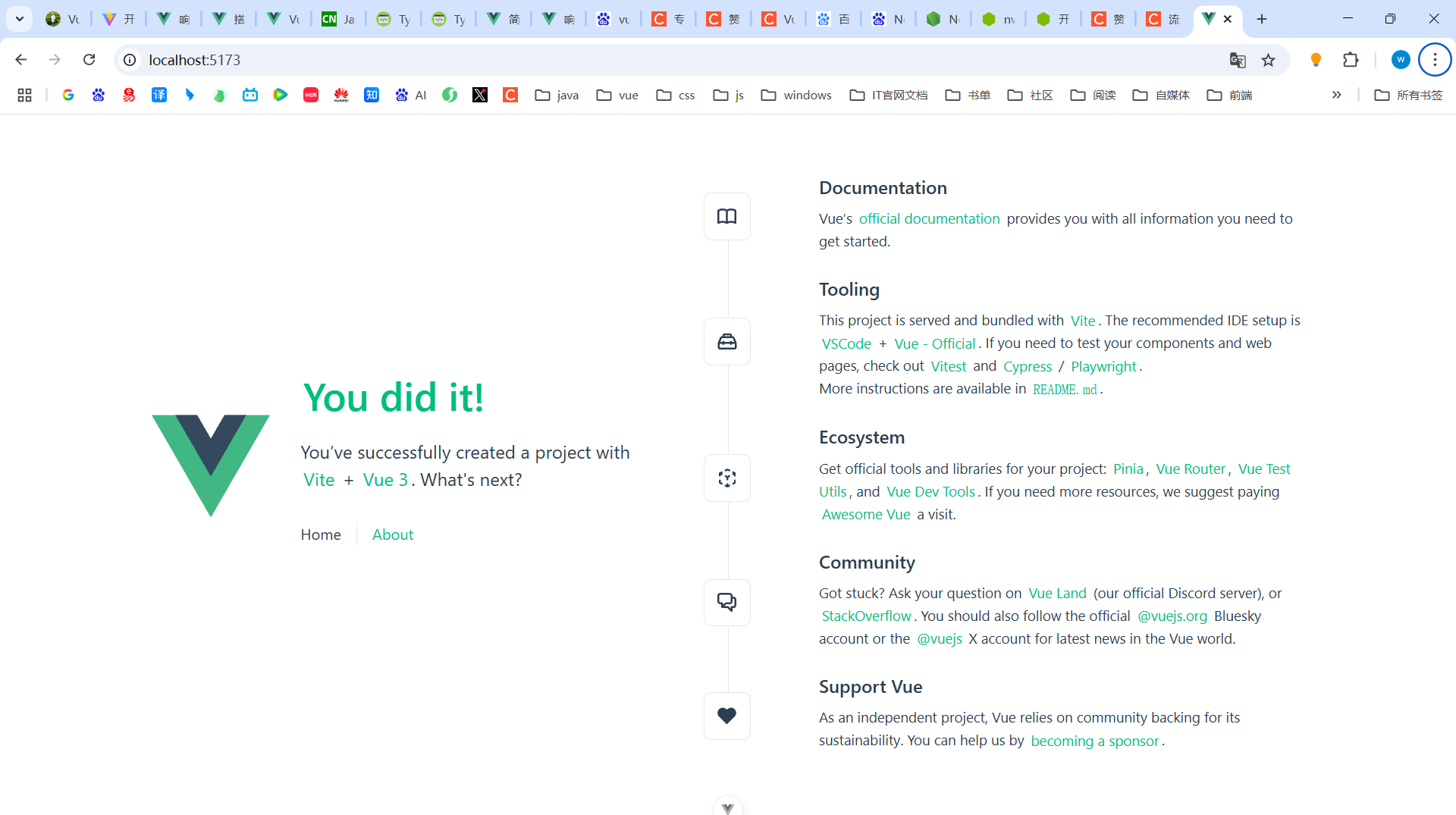Image resolution: width=1456 pixels, height=815 pixels.
Task: Switch to the tab labeled Ja
Action: 338,19
